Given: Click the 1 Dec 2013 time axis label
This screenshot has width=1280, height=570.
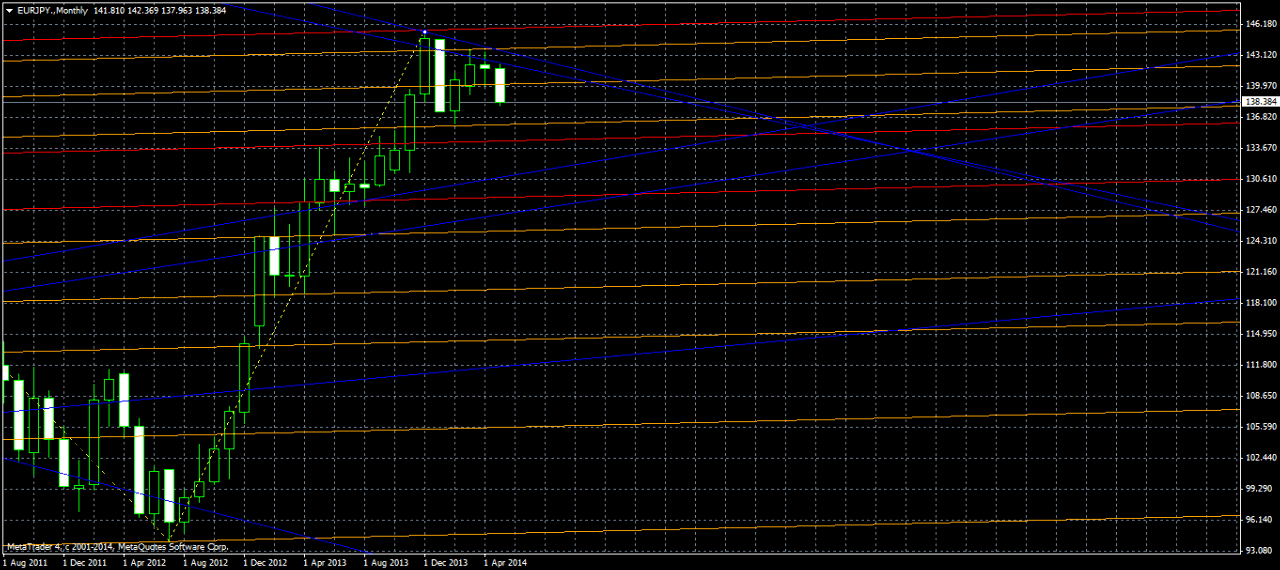Looking at the screenshot, I should pyautogui.click(x=446, y=563).
